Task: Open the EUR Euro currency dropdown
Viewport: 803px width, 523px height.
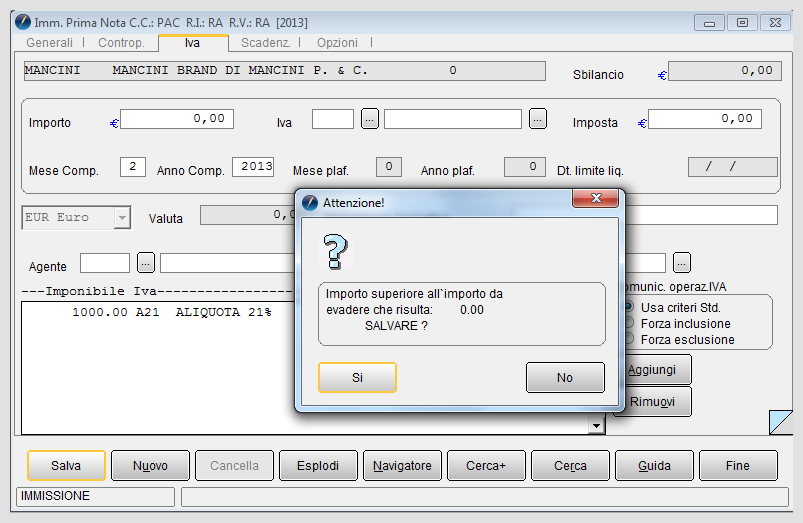Action: (x=122, y=218)
